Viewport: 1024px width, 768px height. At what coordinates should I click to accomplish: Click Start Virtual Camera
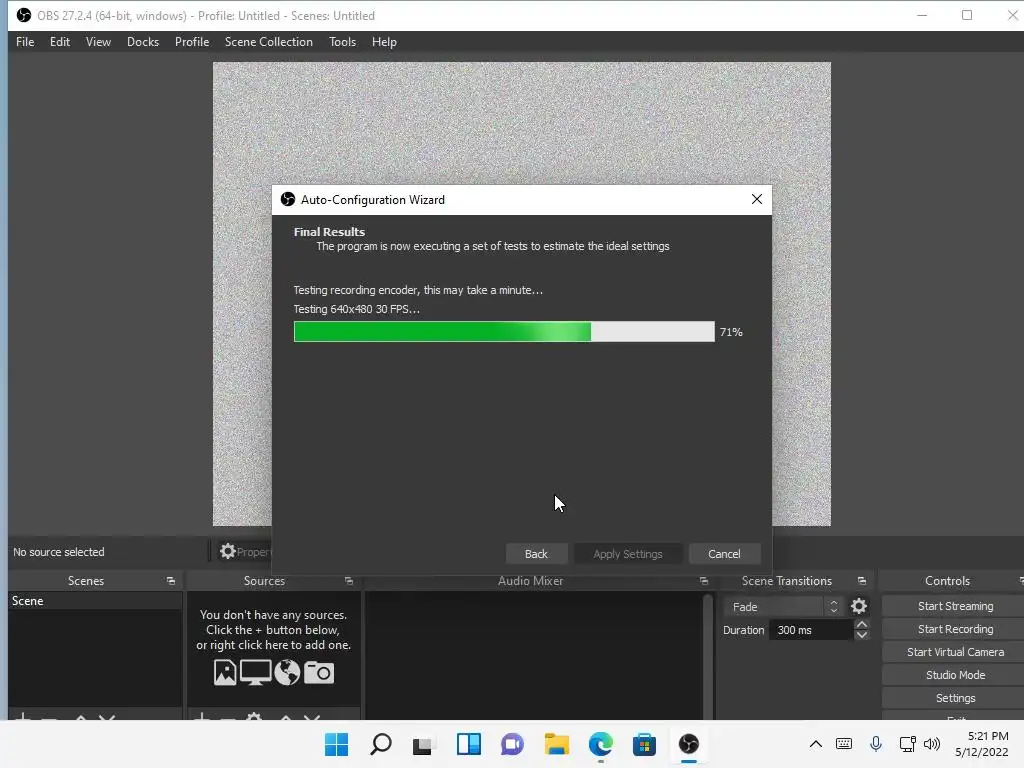click(955, 652)
